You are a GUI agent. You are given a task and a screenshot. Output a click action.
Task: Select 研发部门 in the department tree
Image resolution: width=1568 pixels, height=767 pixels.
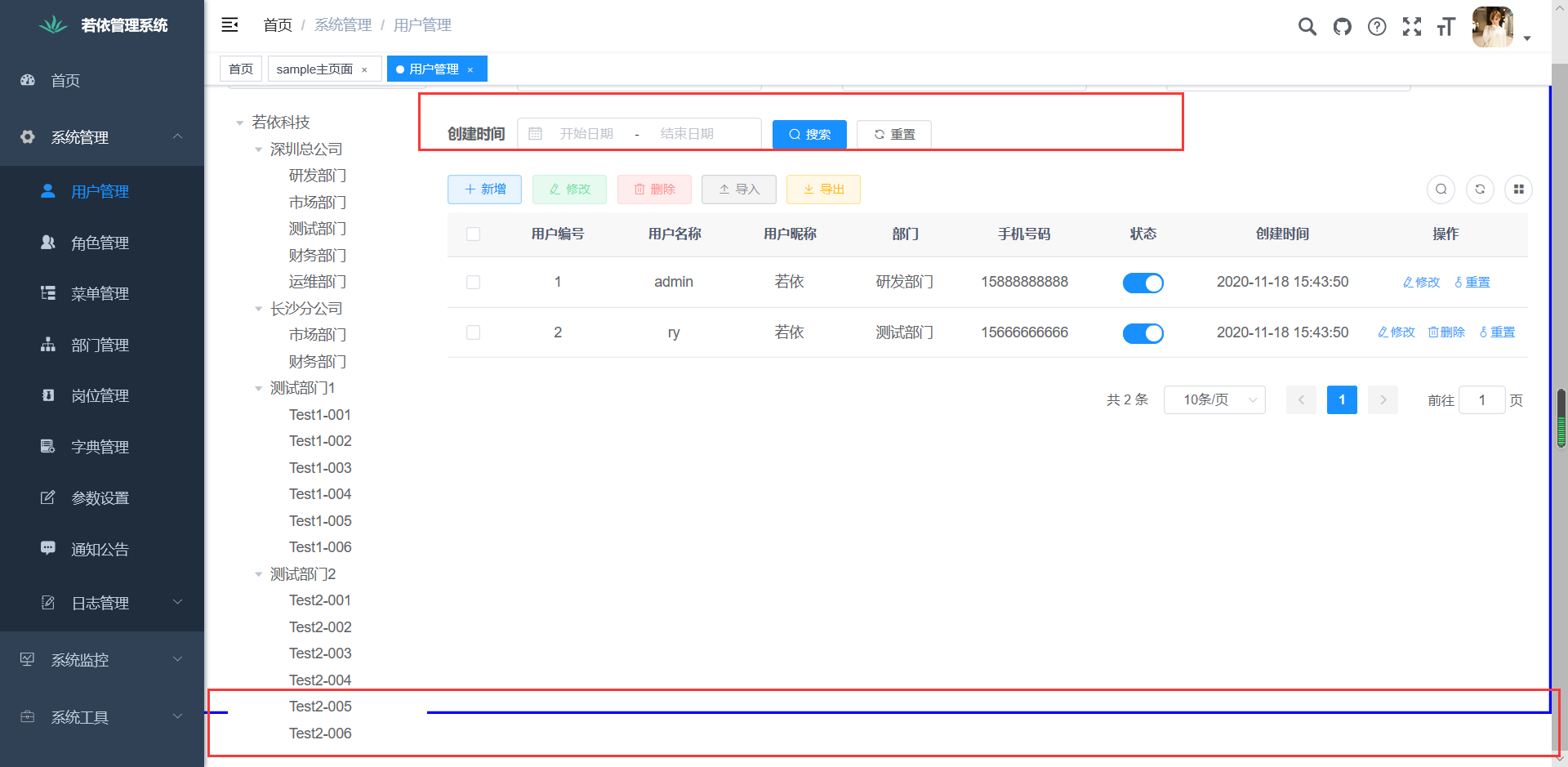(318, 176)
